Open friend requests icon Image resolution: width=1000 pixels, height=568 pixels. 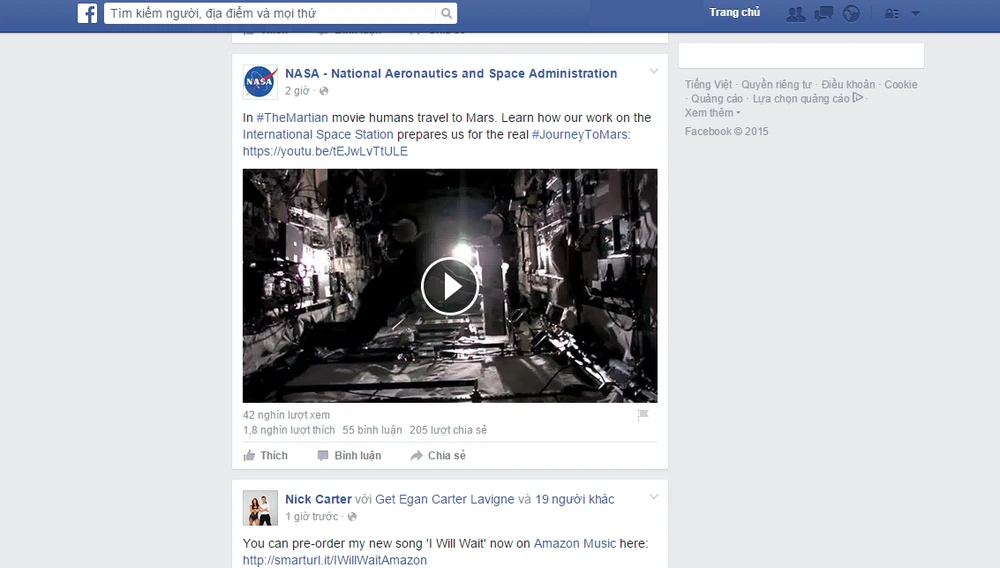point(795,13)
